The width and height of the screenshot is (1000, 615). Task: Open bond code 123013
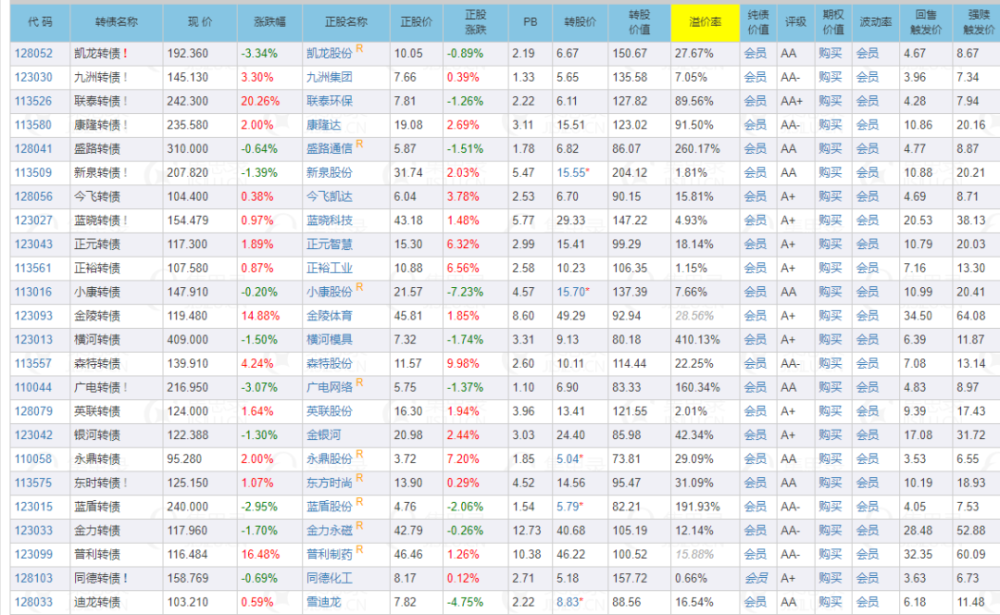(x=34, y=340)
